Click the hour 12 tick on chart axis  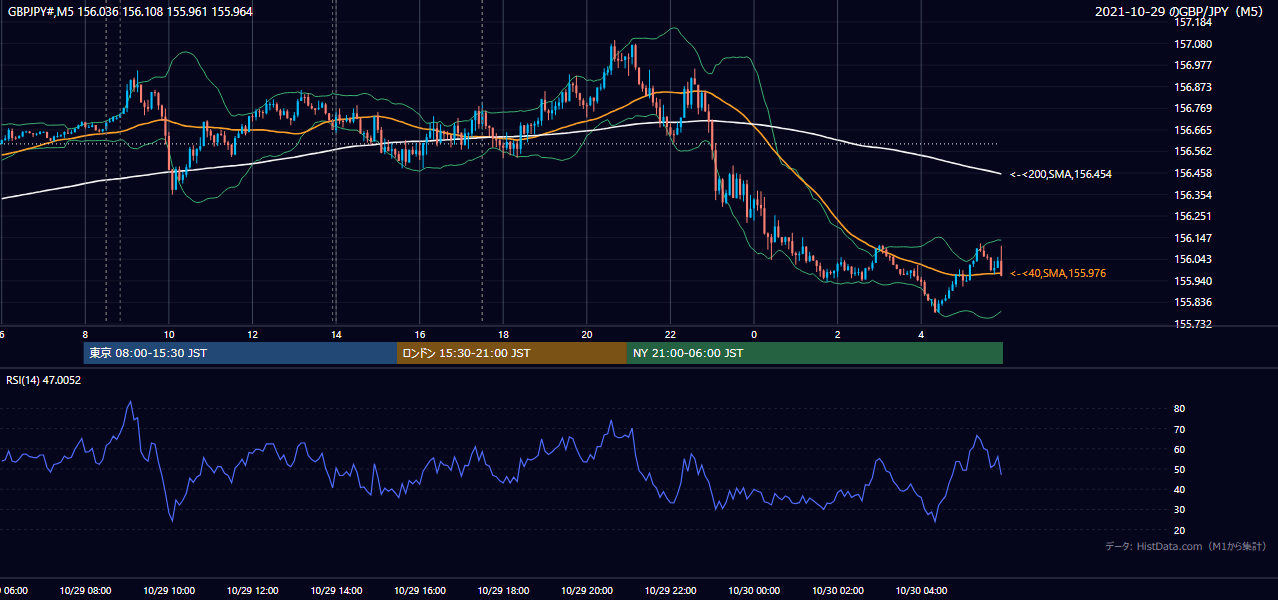point(252,334)
